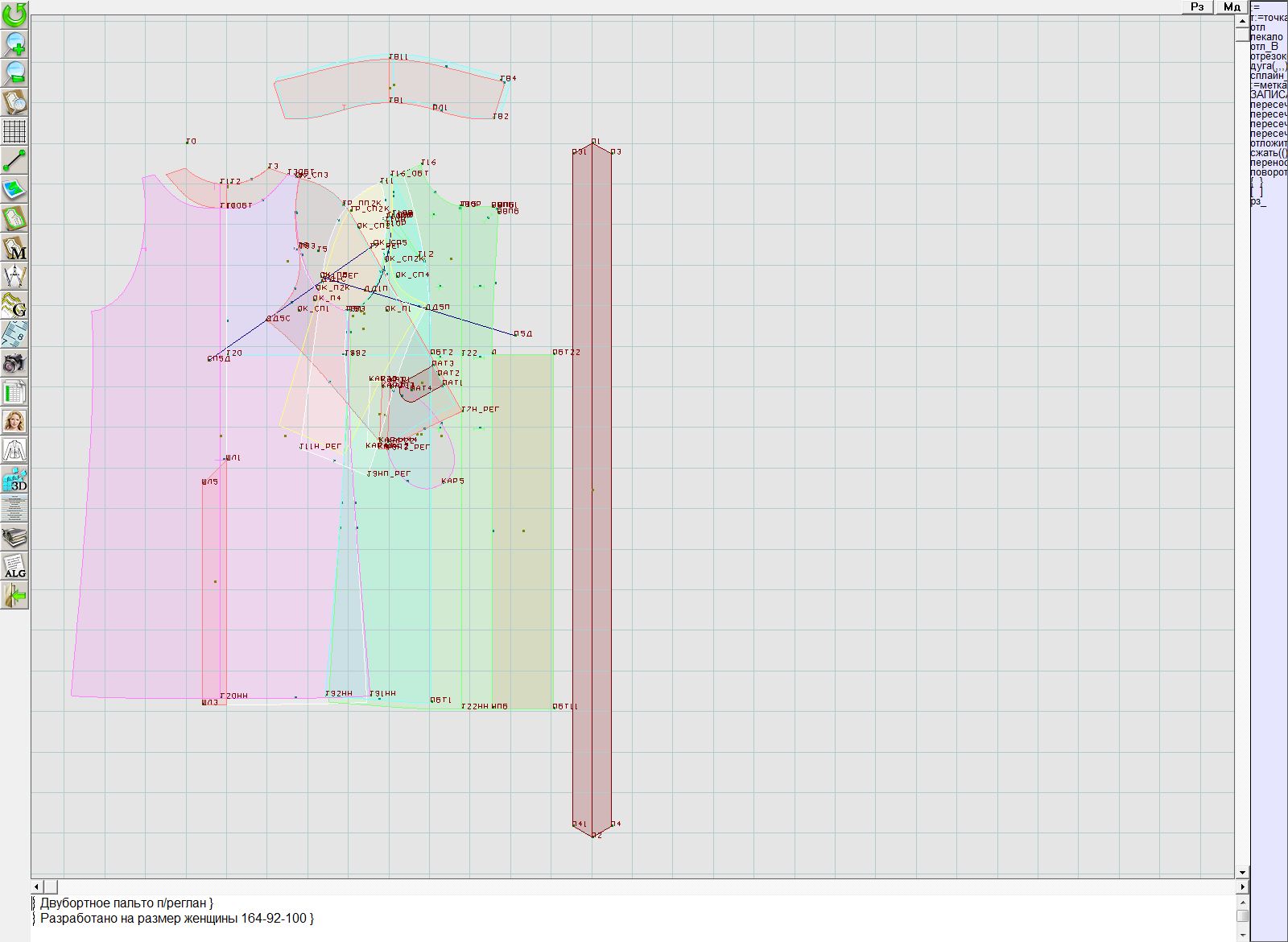Open the ALG algorithm document icon

14,567
